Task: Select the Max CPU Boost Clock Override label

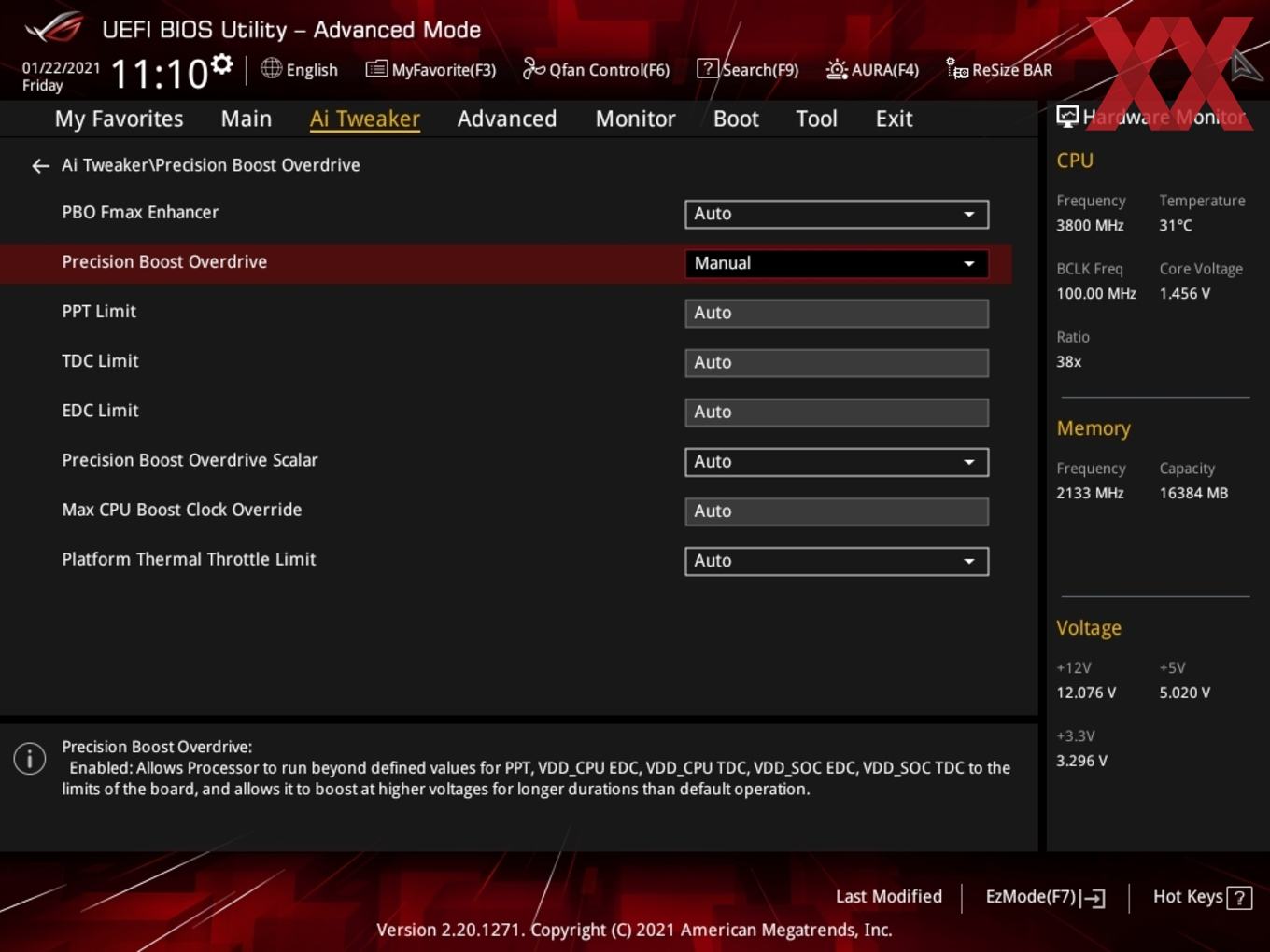Action: pyautogui.click(x=182, y=510)
